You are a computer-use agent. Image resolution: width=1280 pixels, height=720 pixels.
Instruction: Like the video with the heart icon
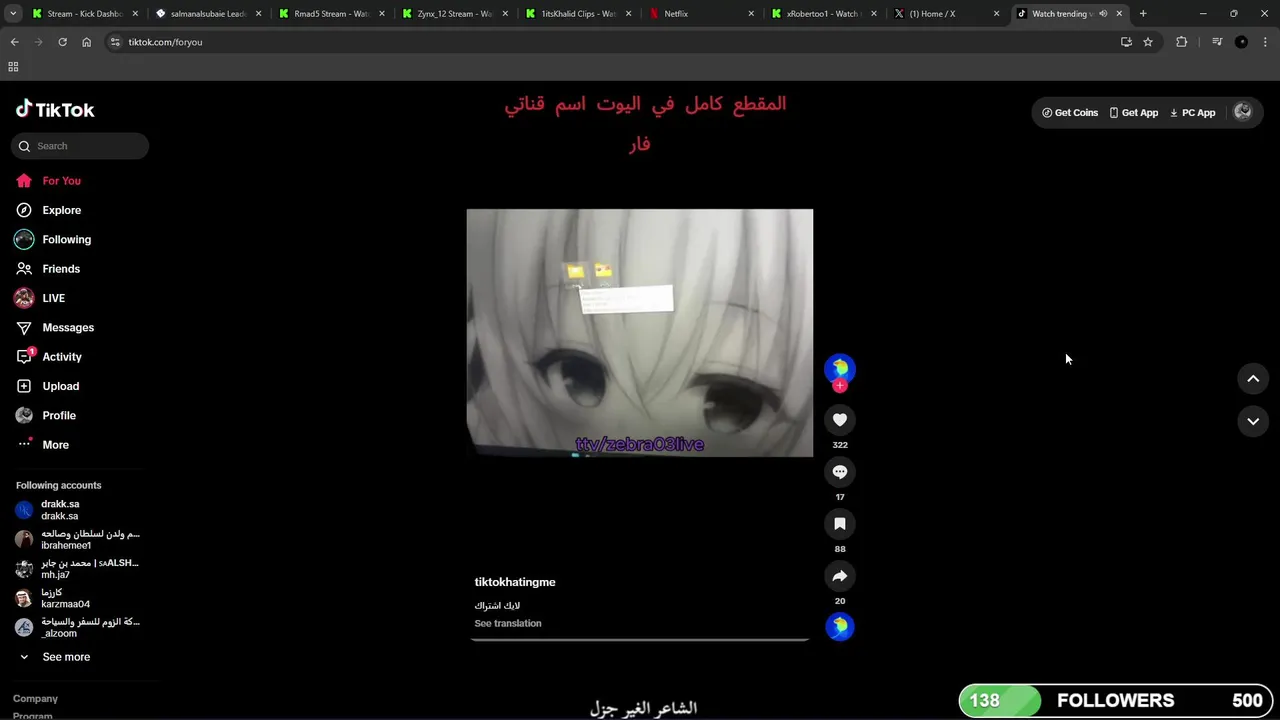point(840,420)
